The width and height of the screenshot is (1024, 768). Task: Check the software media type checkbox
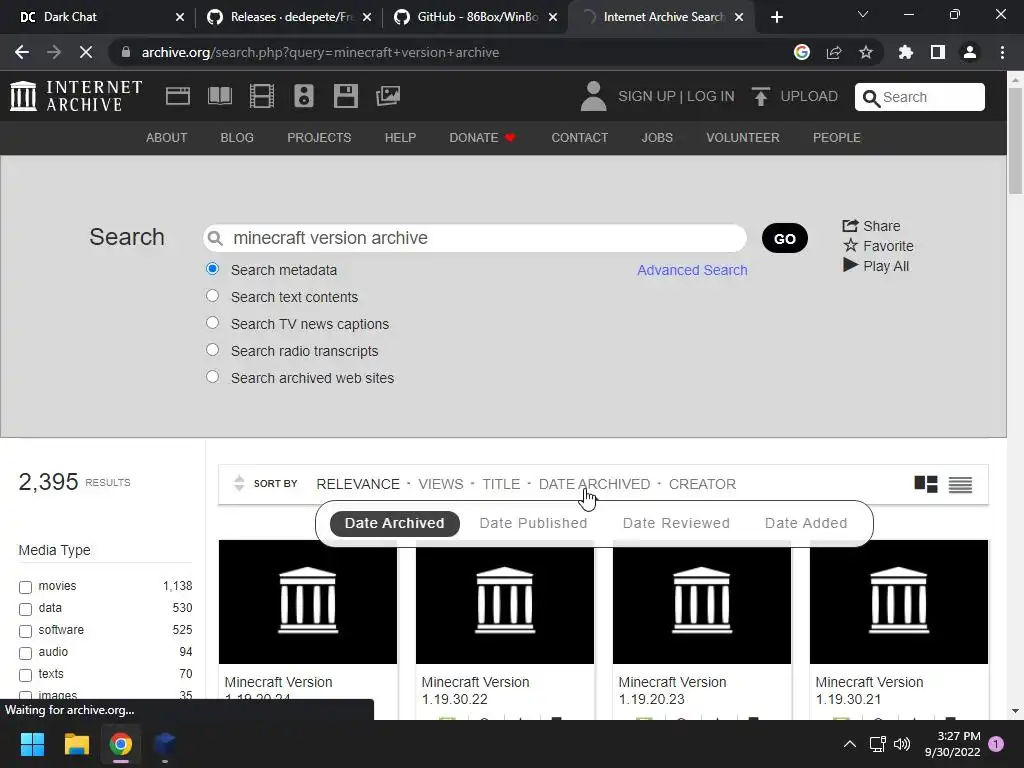(x=25, y=632)
